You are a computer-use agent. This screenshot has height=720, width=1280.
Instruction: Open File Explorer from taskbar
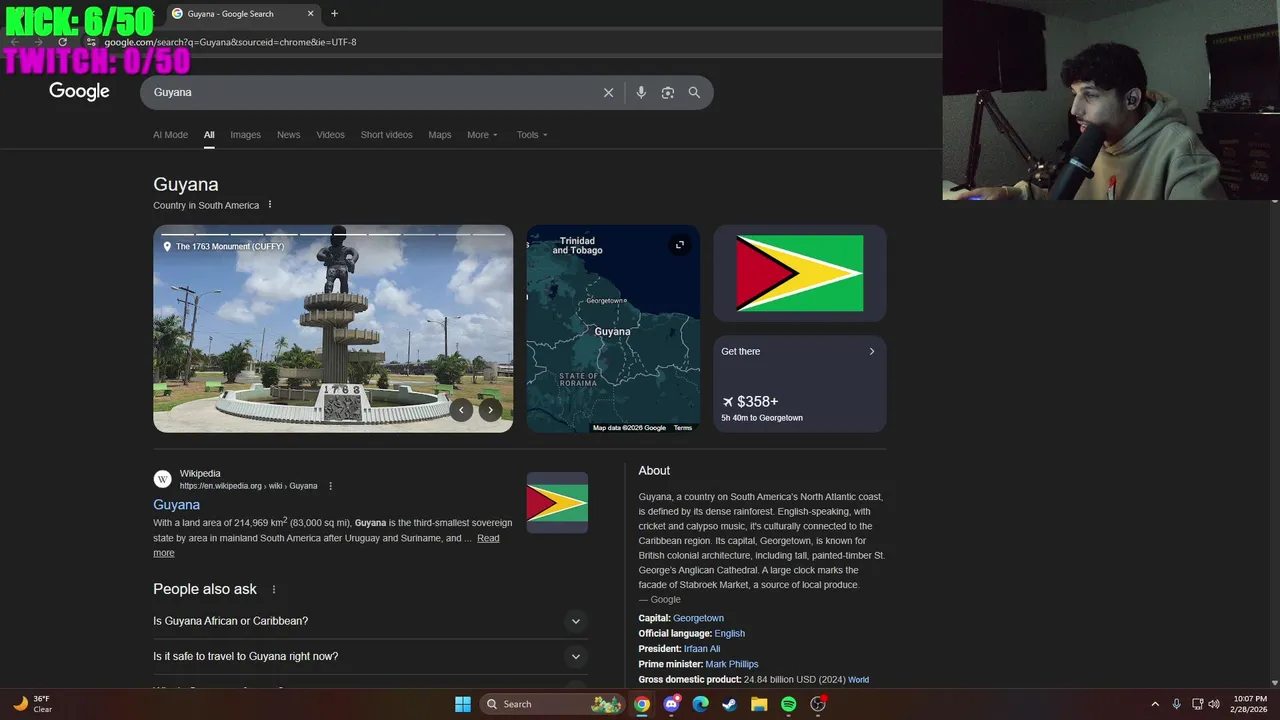[759, 704]
